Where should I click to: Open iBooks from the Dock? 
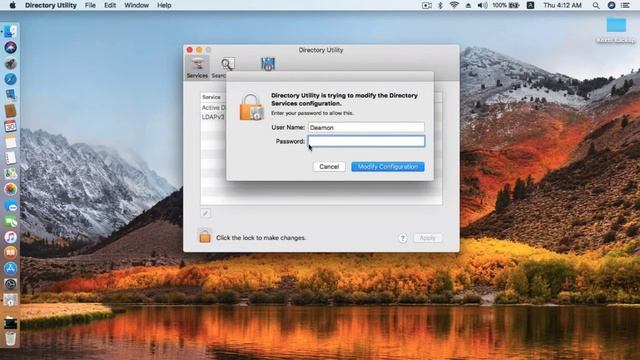tap(11, 253)
